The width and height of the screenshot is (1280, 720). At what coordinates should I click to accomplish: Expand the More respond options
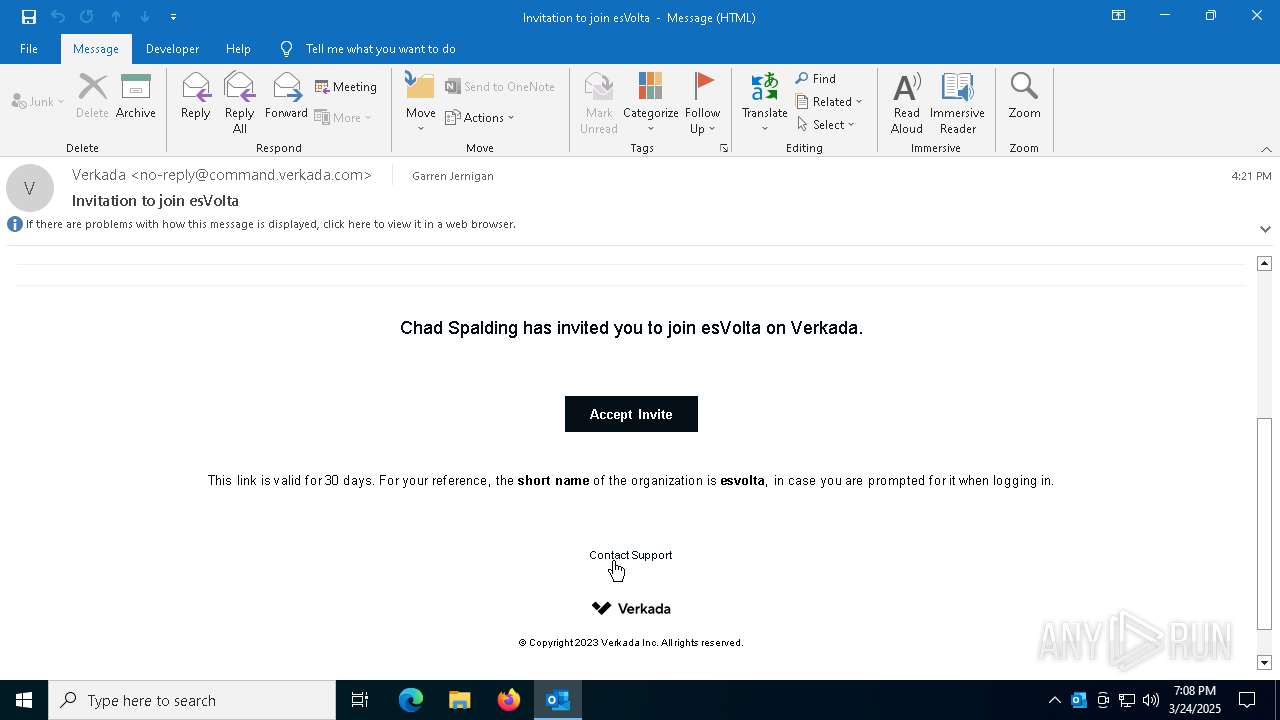click(343, 117)
